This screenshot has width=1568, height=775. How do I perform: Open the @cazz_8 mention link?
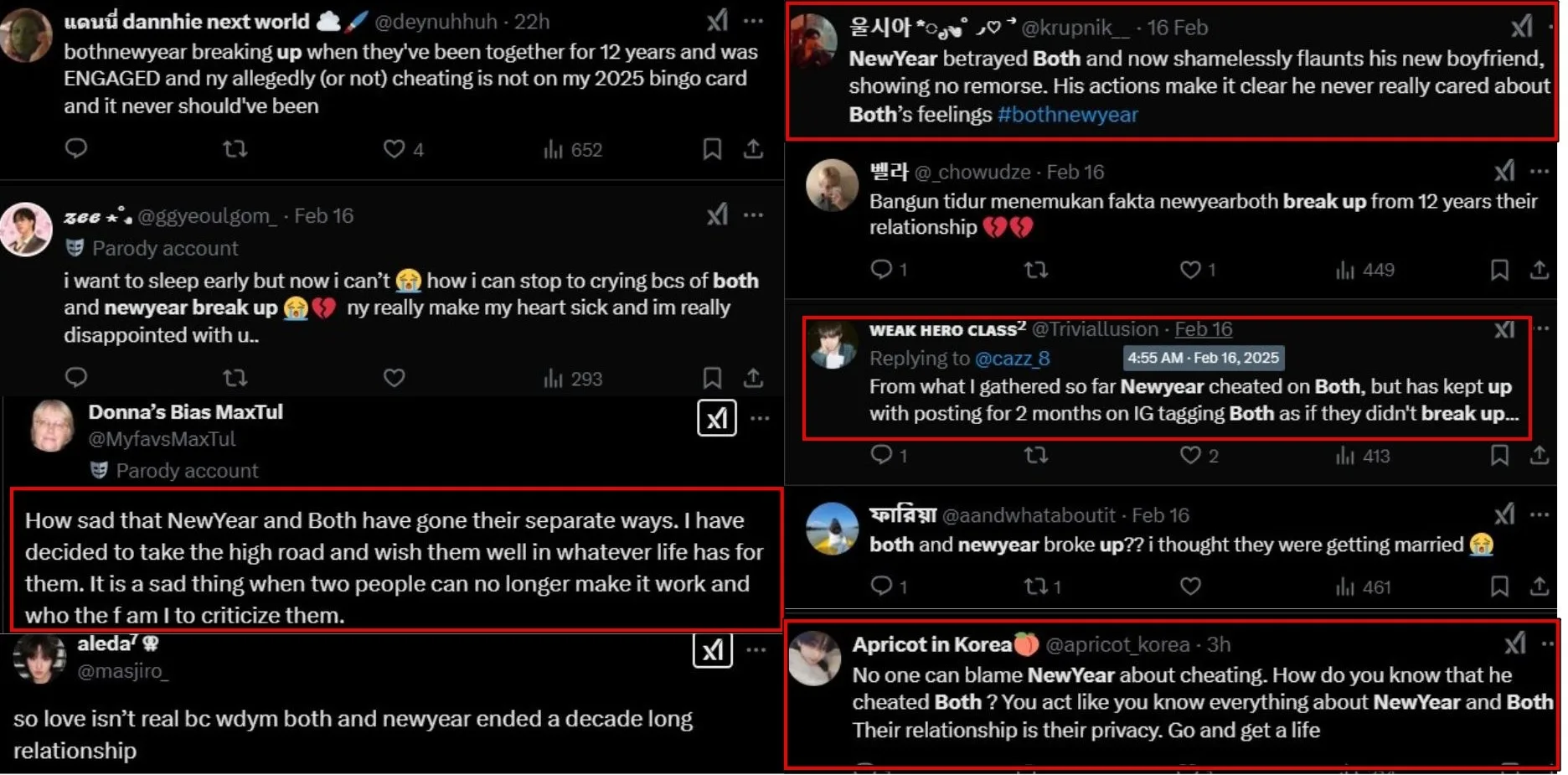click(x=1012, y=359)
